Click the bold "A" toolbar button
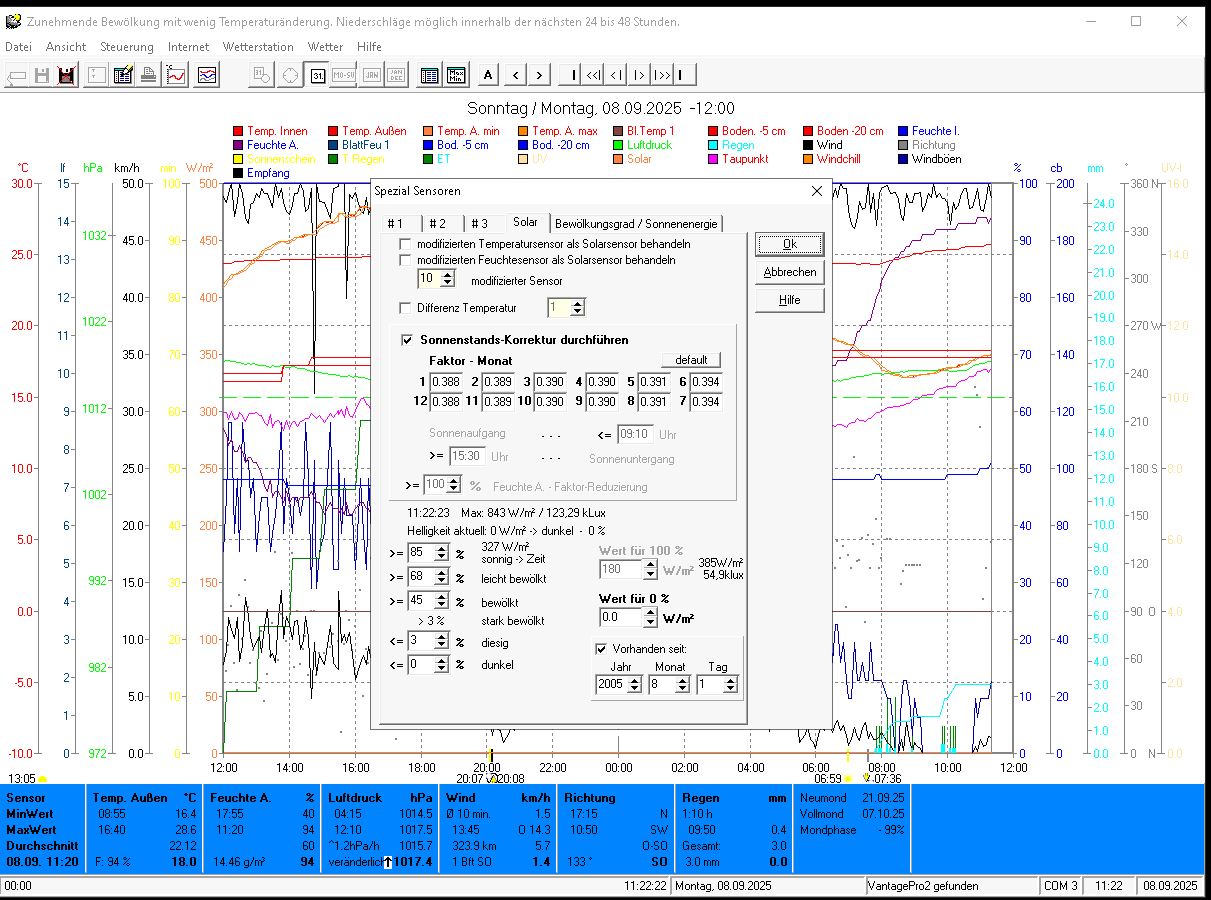The width and height of the screenshot is (1211, 900). pyautogui.click(x=488, y=75)
